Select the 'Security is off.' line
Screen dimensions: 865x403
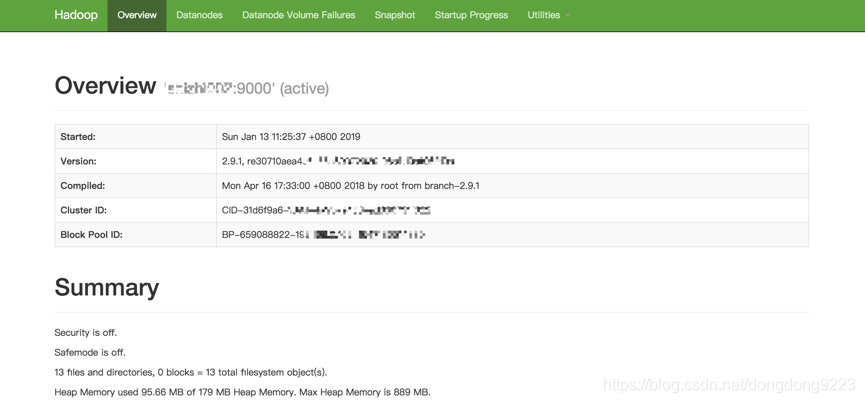click(x=86, y=332)
